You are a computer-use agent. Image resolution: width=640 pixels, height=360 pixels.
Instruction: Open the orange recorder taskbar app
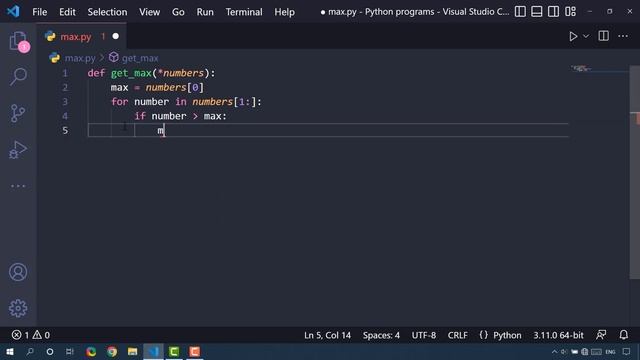(195, 351)
